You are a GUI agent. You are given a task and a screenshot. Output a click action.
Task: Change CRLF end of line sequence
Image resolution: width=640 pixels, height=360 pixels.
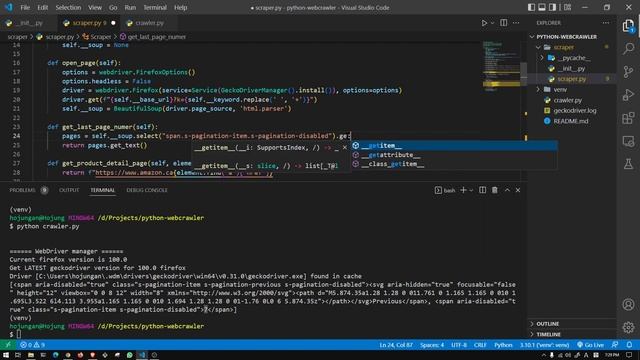tap(480, 345)
